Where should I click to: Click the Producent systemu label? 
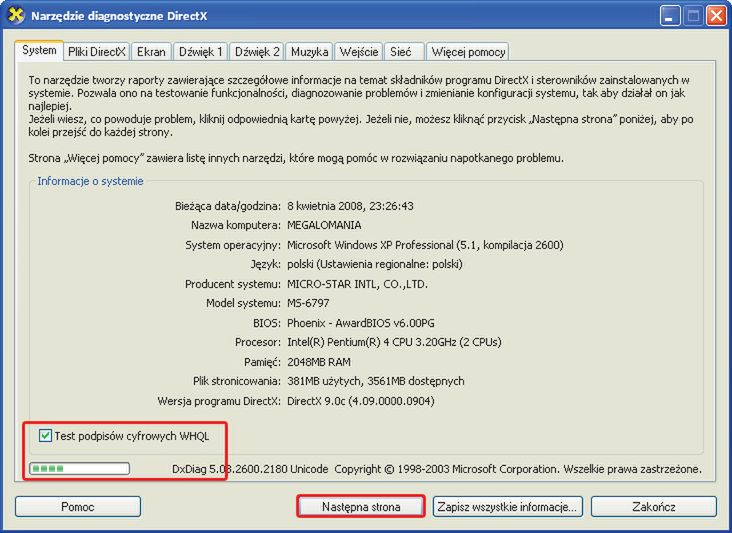[233, 284]
